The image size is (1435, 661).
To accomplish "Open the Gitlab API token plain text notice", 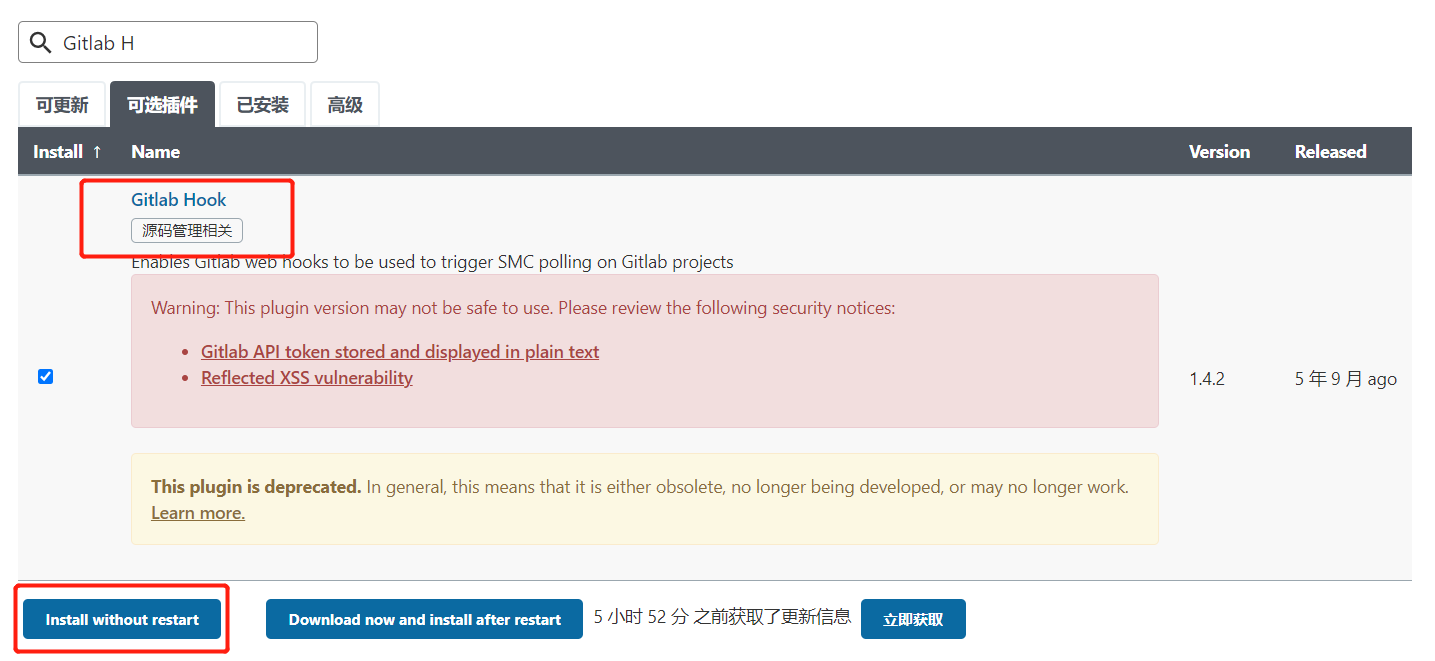I will pos(400,352).
